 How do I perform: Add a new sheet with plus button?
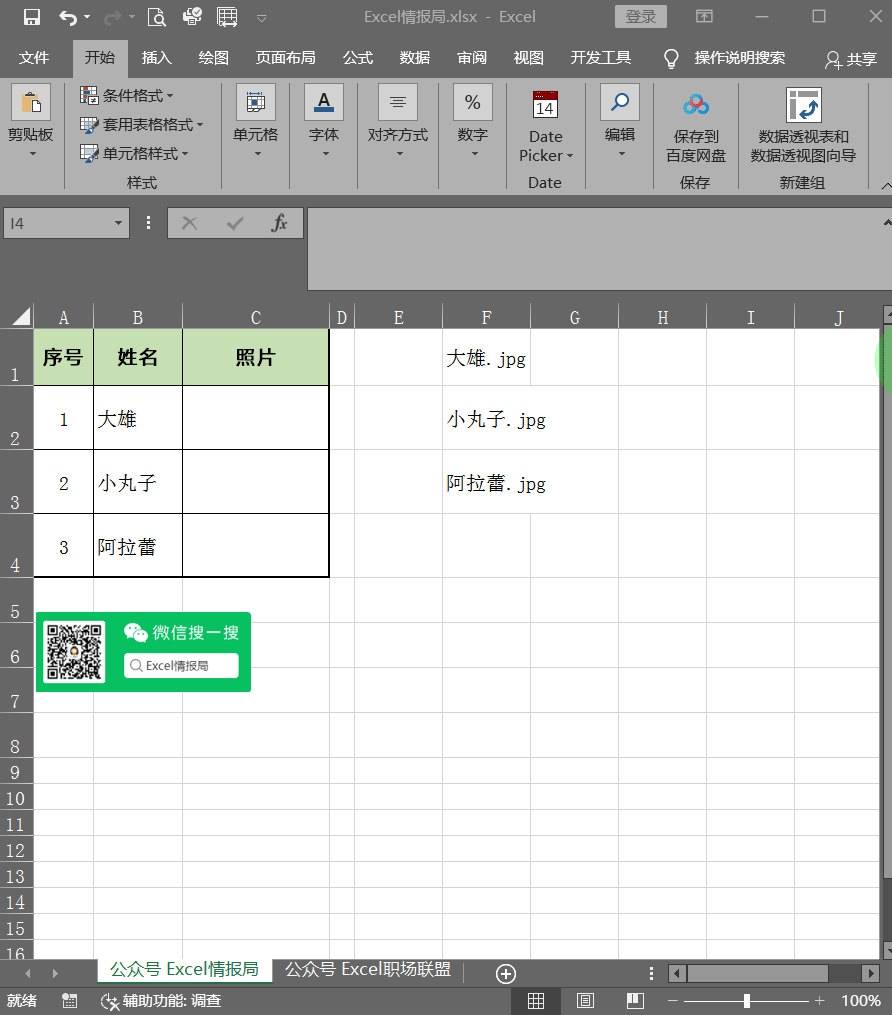[x=506, y=974]
